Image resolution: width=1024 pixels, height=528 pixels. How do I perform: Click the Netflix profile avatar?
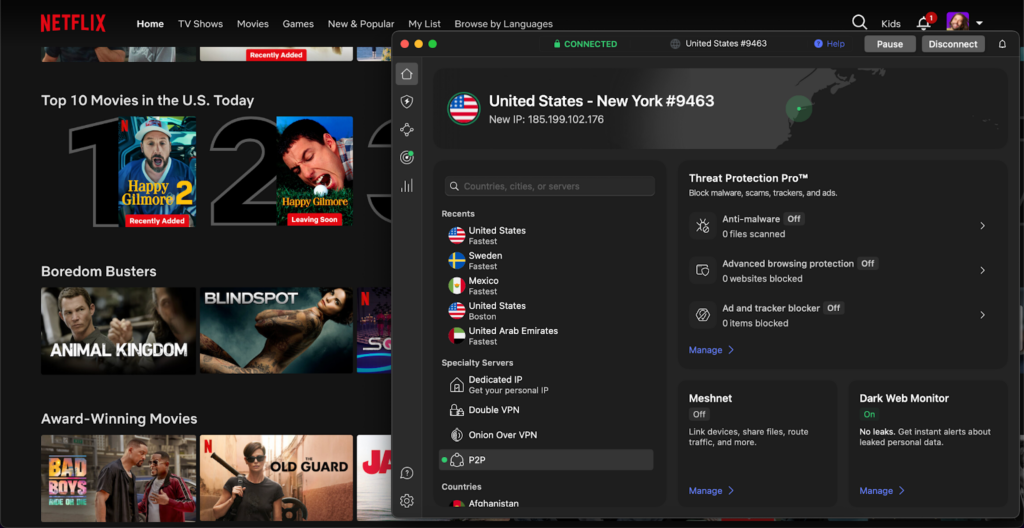(x=957, y=23)
